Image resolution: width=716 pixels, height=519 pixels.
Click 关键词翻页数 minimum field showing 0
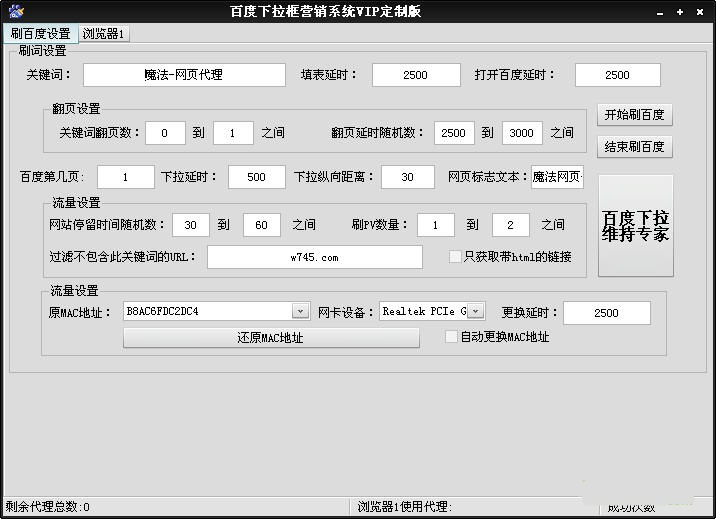pyautogui.click(x=165, y=133)
